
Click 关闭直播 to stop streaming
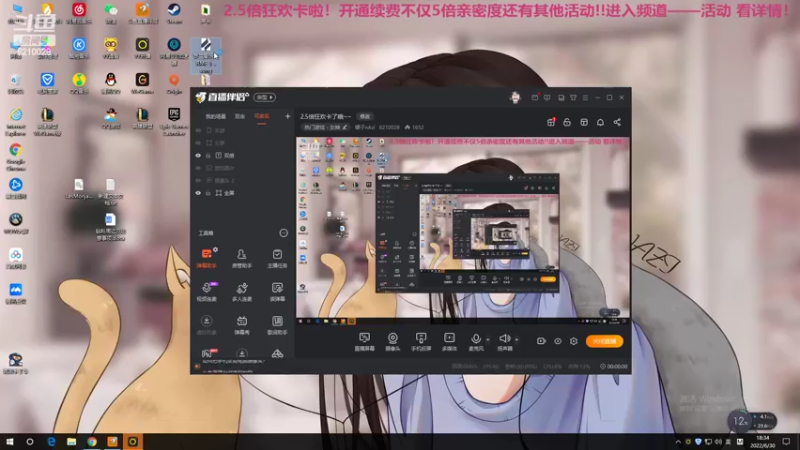(x=605, y=341)
